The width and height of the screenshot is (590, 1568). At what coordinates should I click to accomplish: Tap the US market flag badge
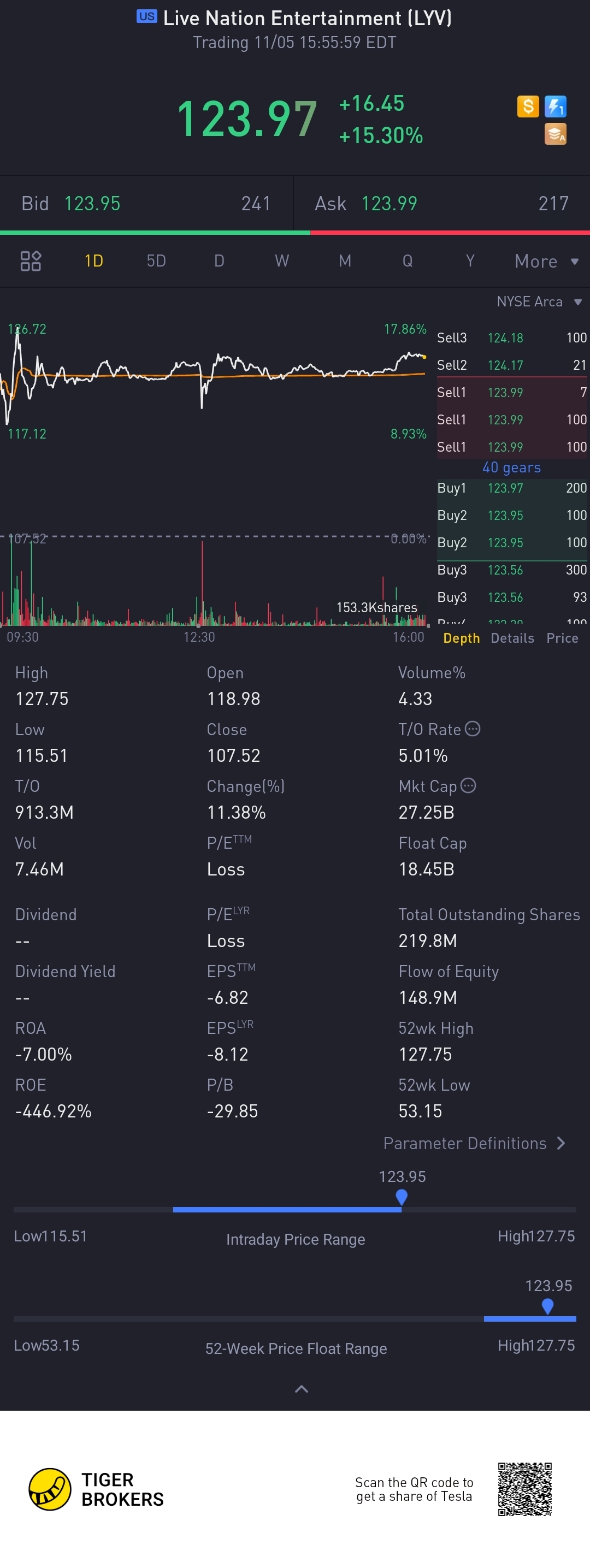tap(147, 16)
